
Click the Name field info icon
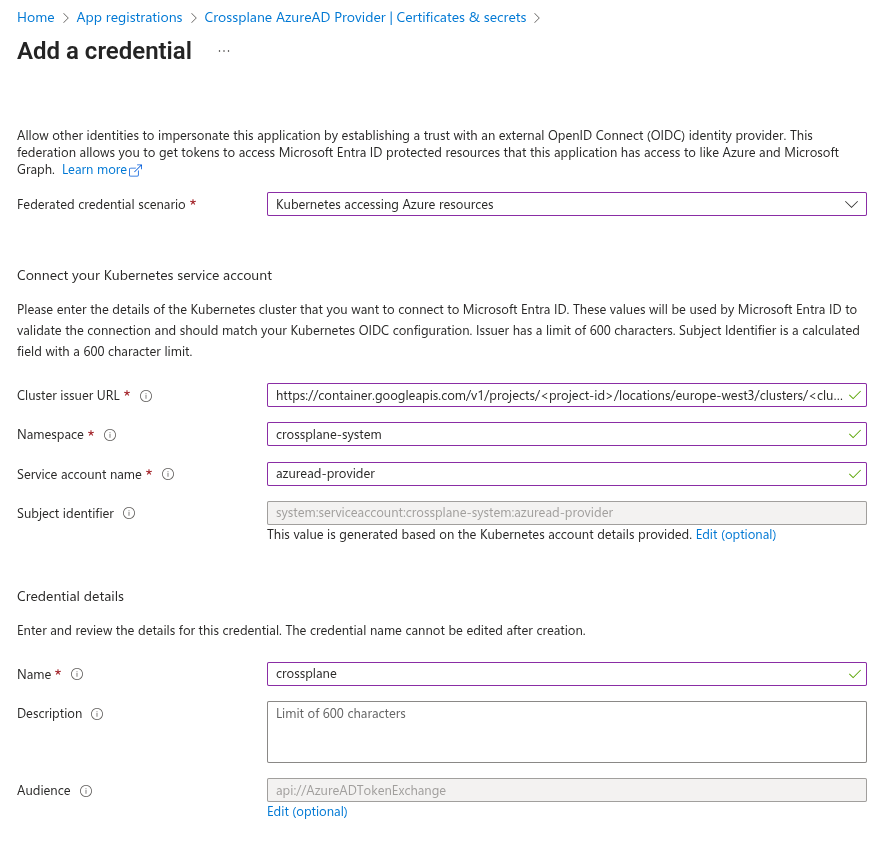click(x=77, y=674)
